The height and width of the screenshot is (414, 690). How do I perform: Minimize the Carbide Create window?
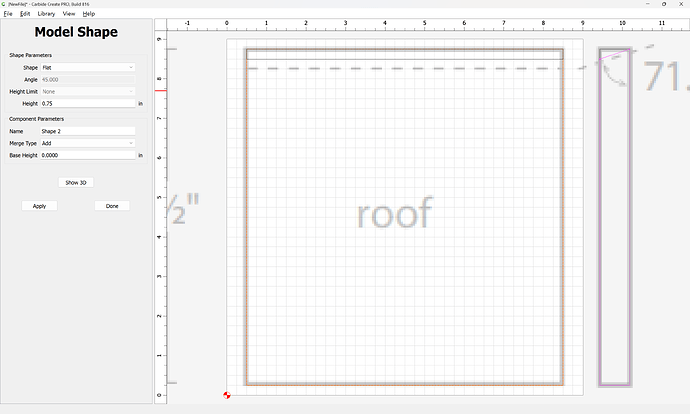click(648, 4)
